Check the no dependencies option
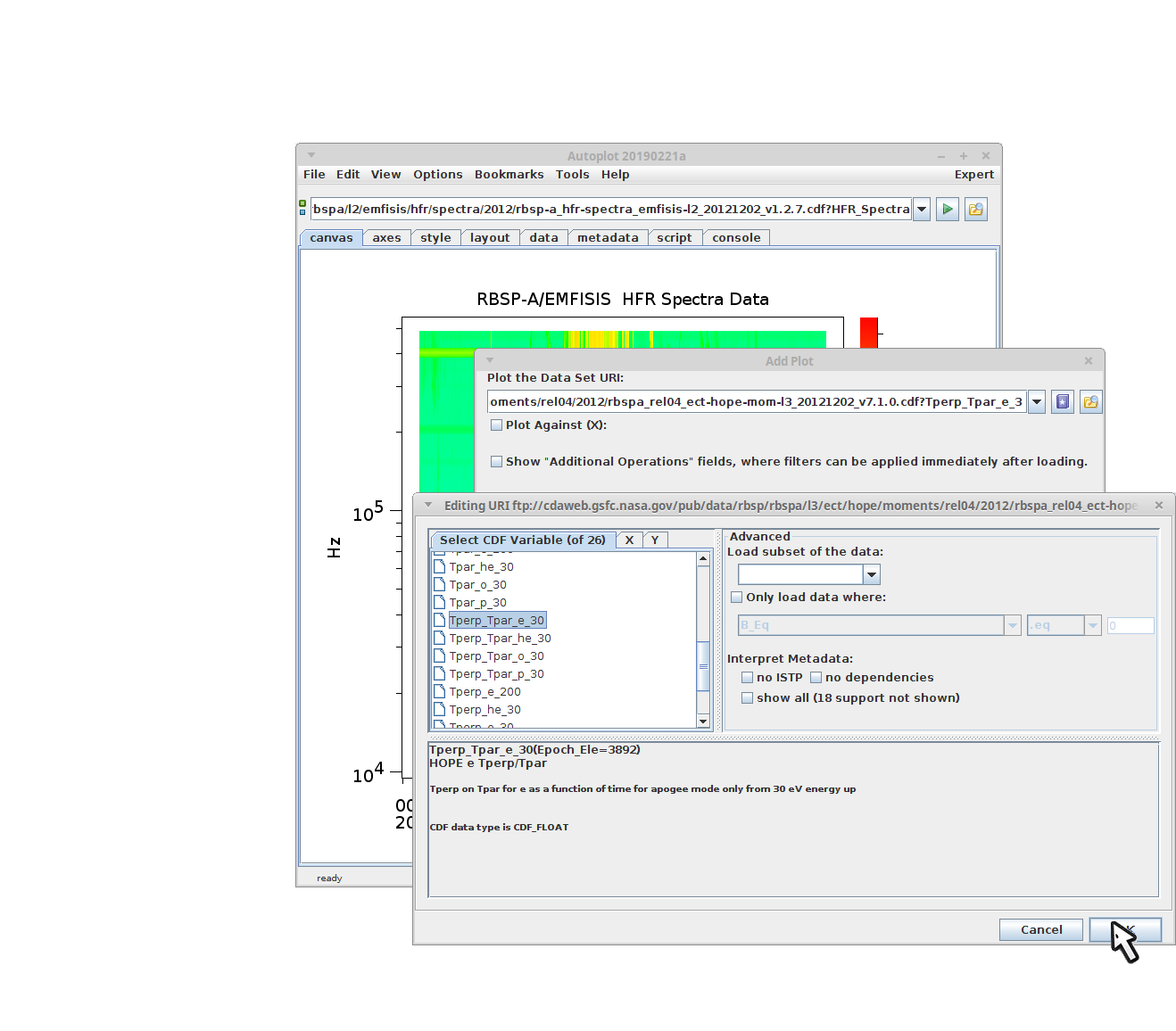 [x=816, y=678]
